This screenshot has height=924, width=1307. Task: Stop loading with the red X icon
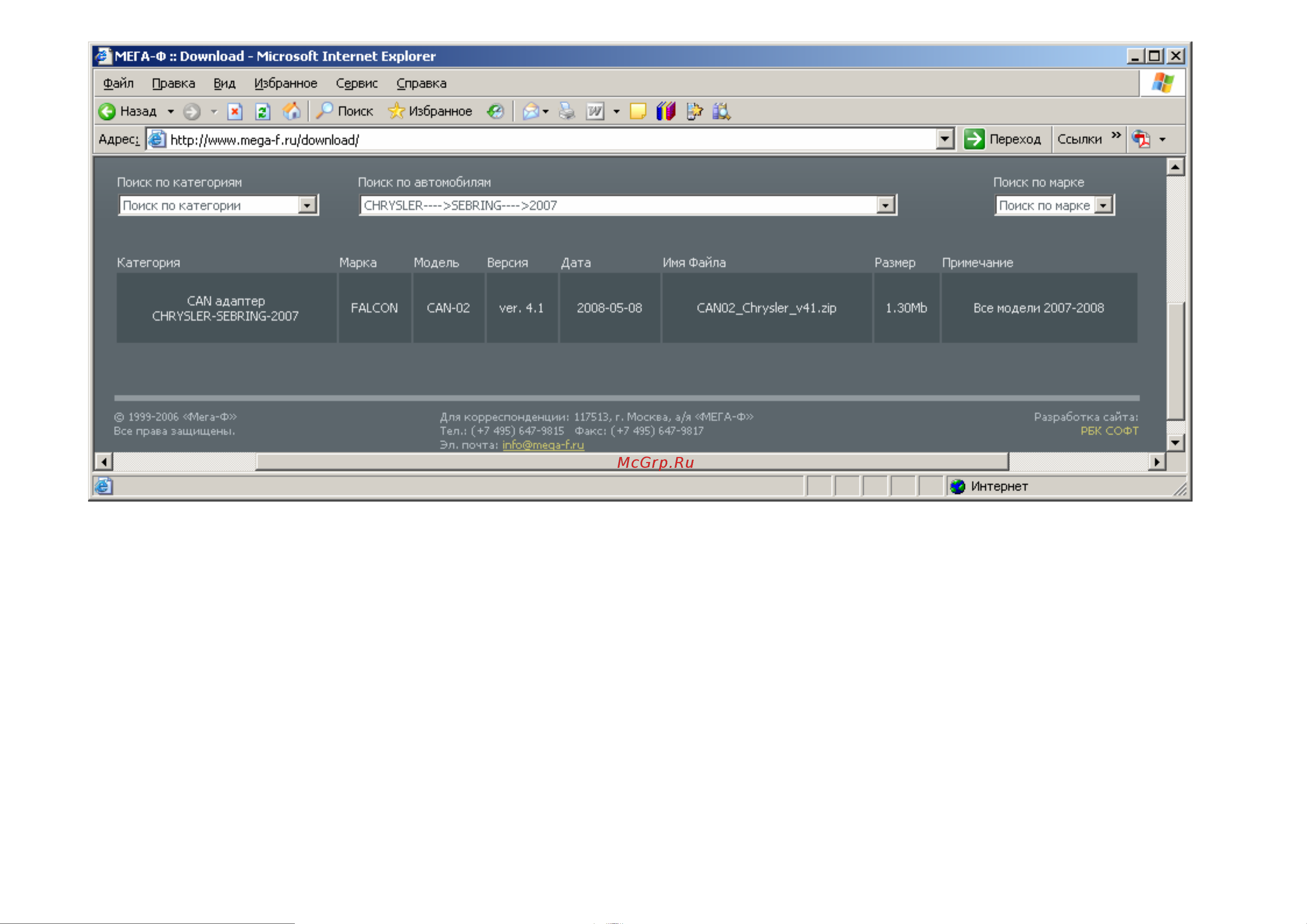[x=235, y=111]
